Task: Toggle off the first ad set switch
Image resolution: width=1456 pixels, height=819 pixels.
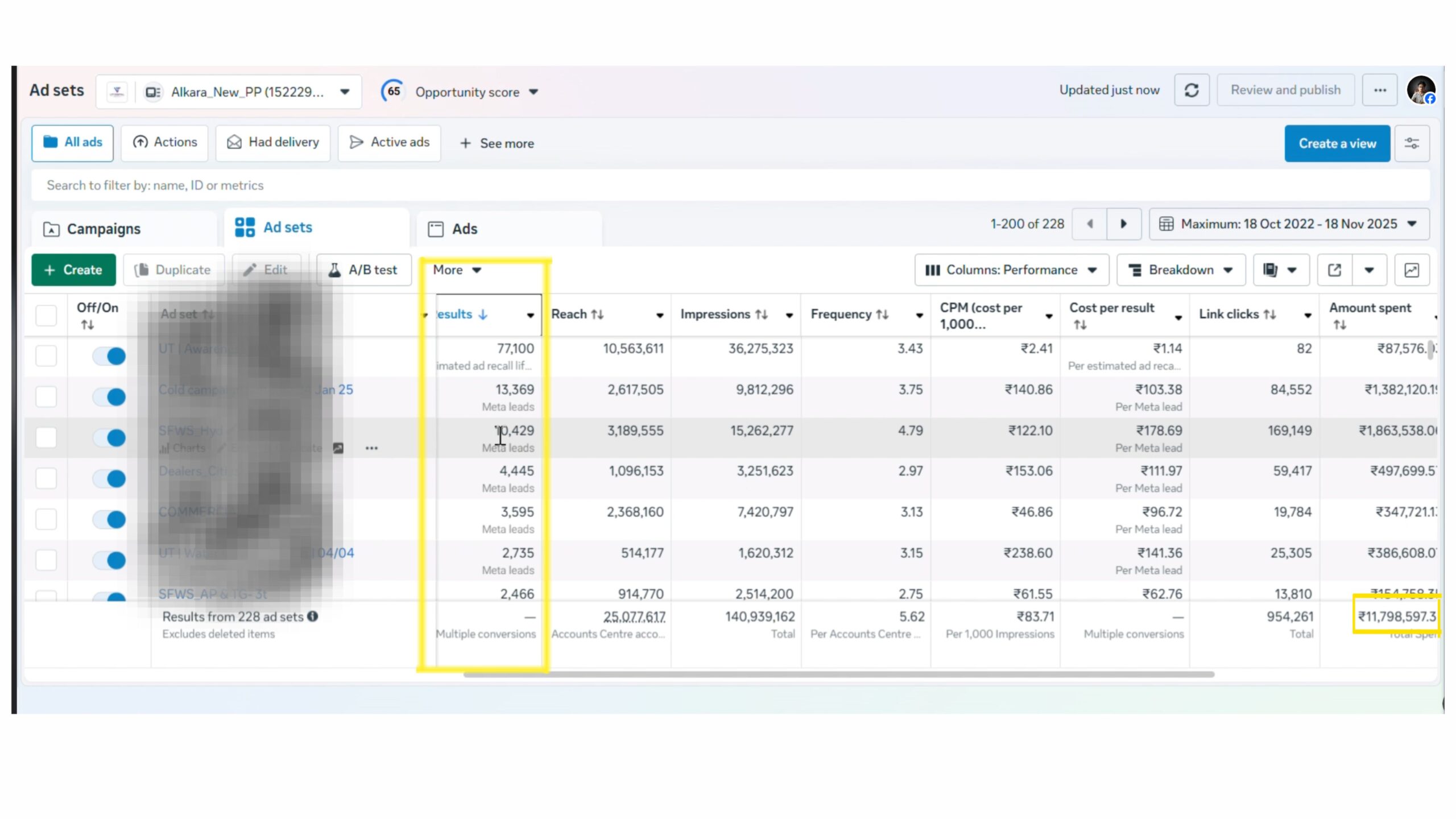Action: [109, 356]
